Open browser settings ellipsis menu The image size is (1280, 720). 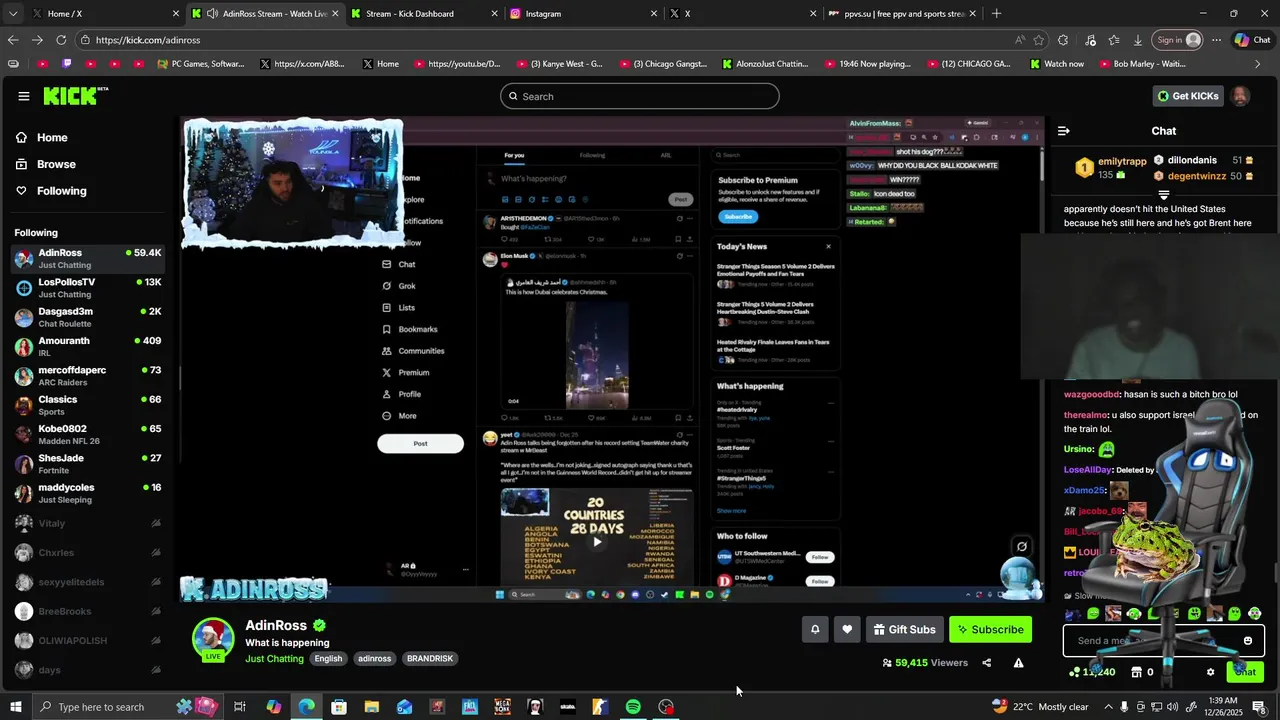coord(1217,40)
